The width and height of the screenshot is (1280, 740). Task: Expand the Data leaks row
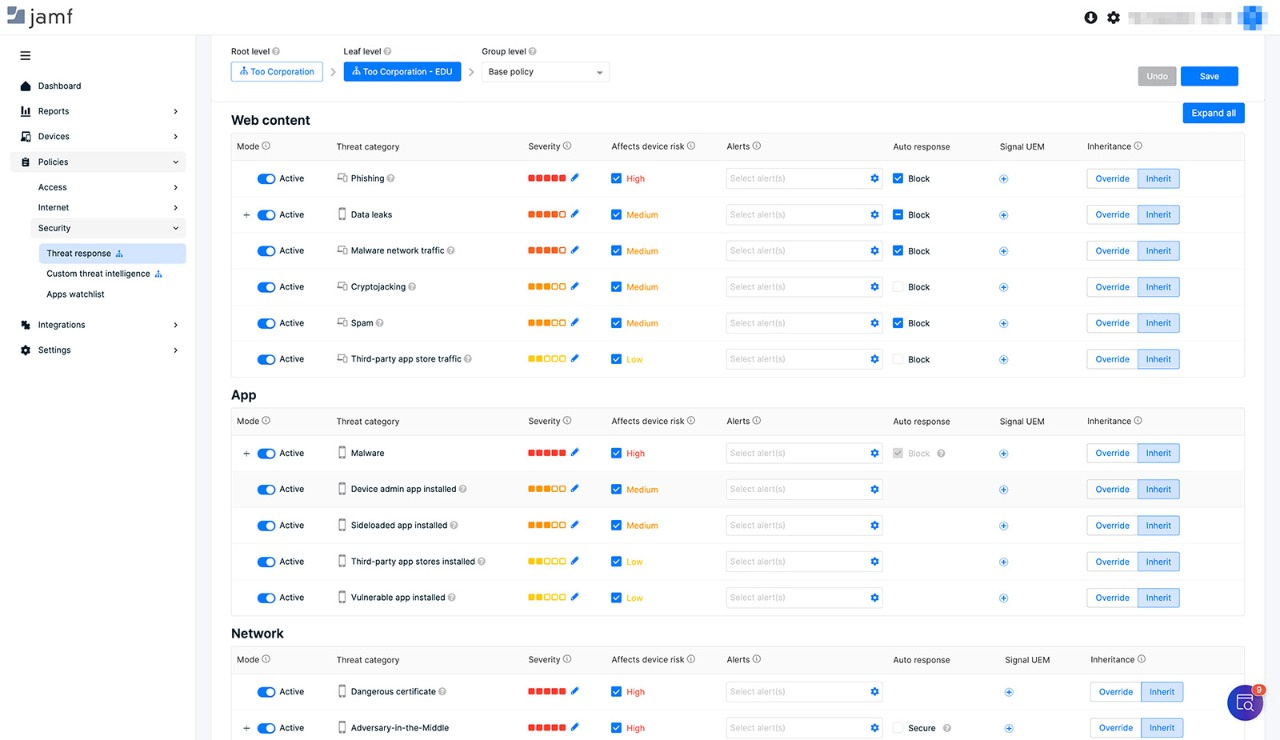coord(246,215)
